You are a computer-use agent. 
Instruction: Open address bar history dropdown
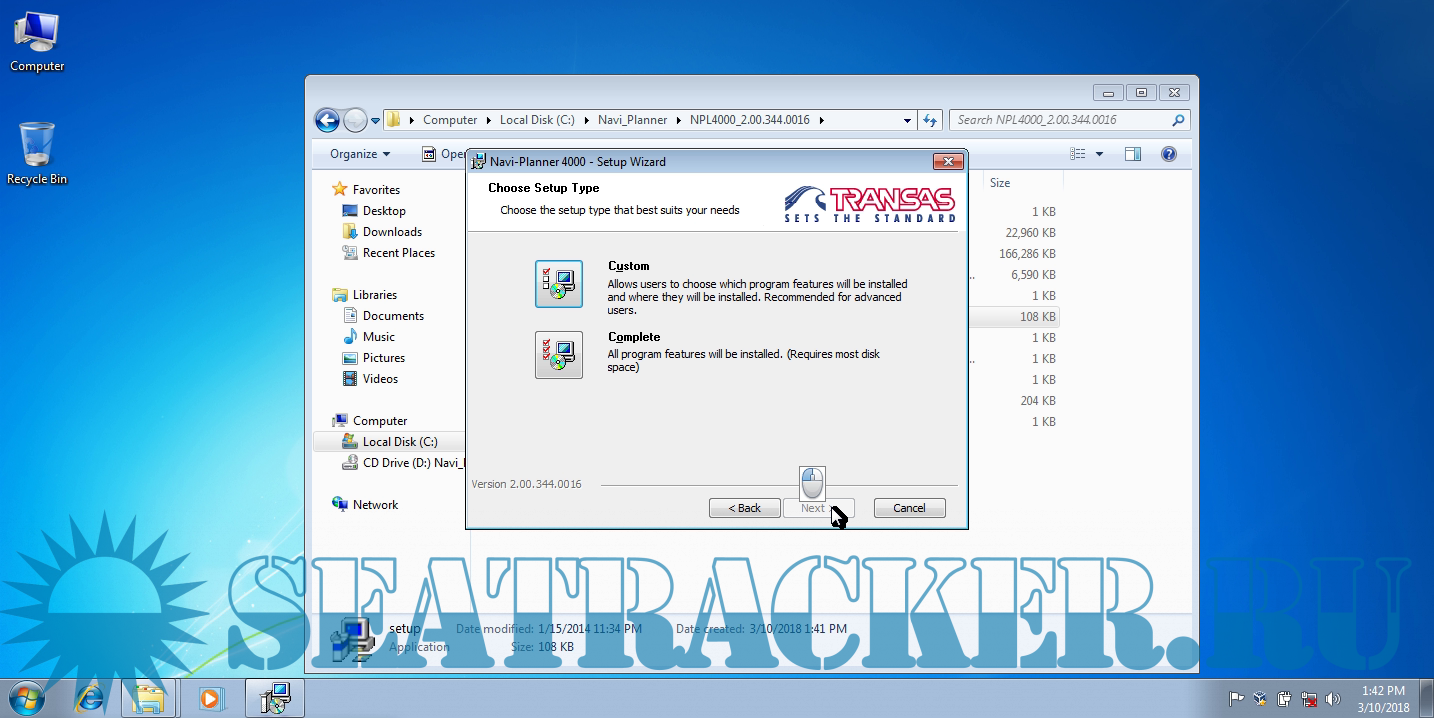(907, 120)
